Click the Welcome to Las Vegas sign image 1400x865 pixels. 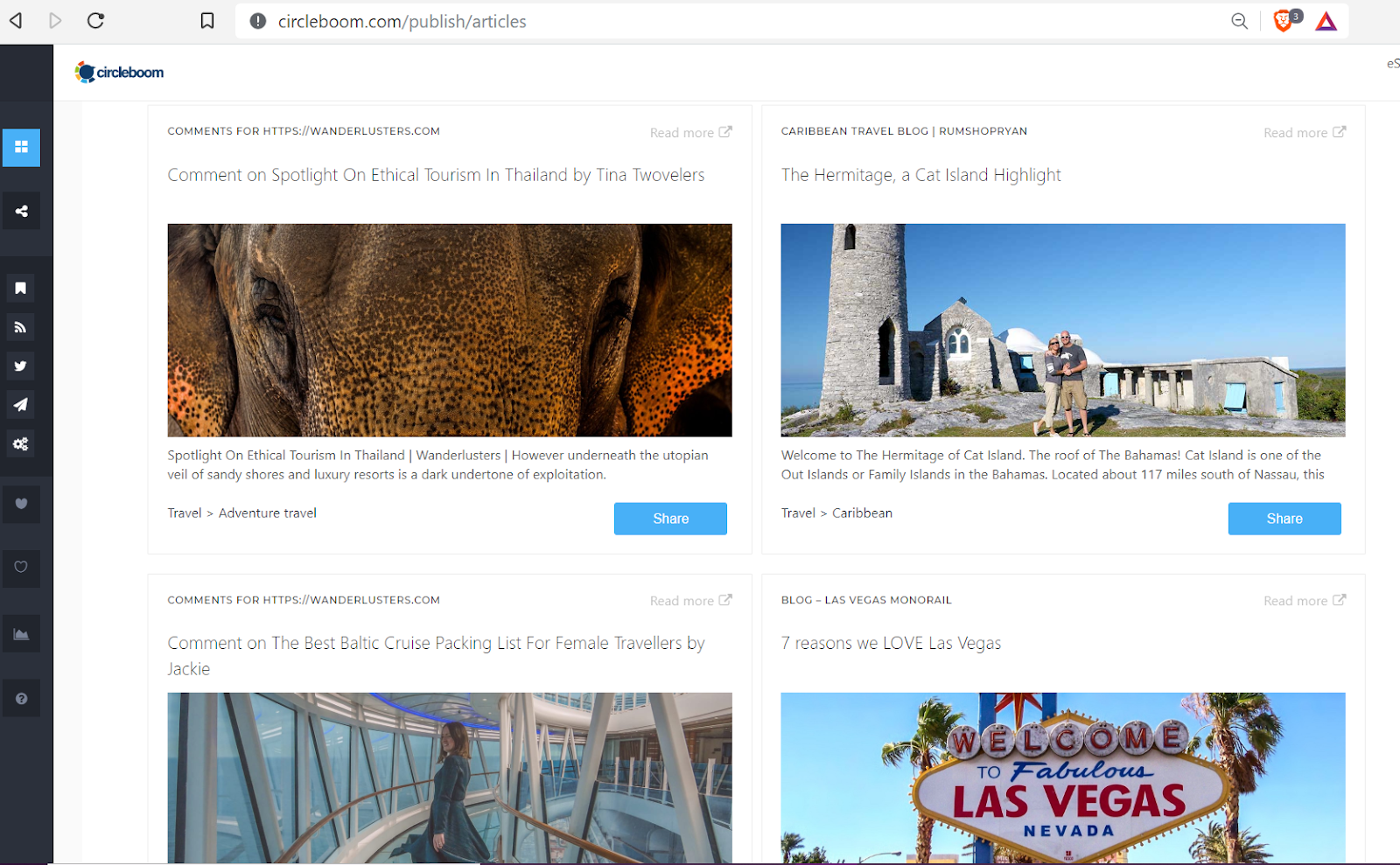point(1063,778)
